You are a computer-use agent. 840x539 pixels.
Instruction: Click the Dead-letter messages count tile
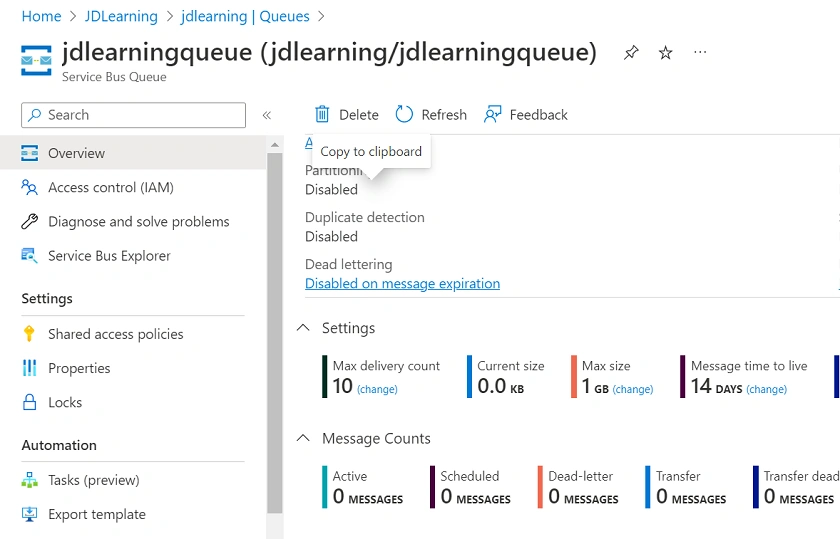579,487
